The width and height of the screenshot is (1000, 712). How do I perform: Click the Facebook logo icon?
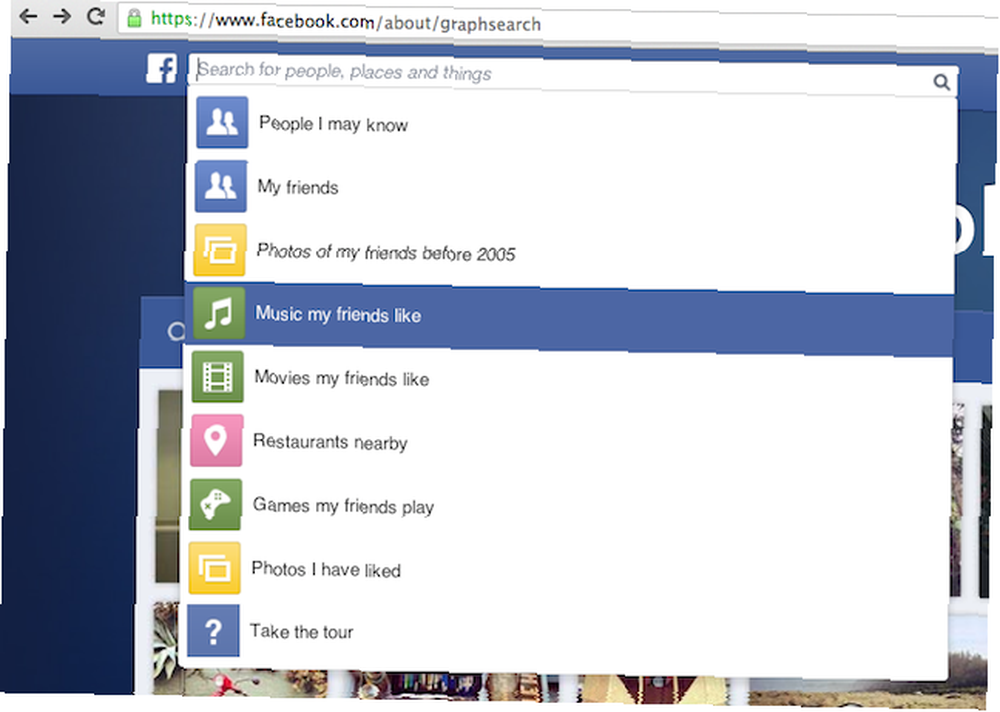161,68
